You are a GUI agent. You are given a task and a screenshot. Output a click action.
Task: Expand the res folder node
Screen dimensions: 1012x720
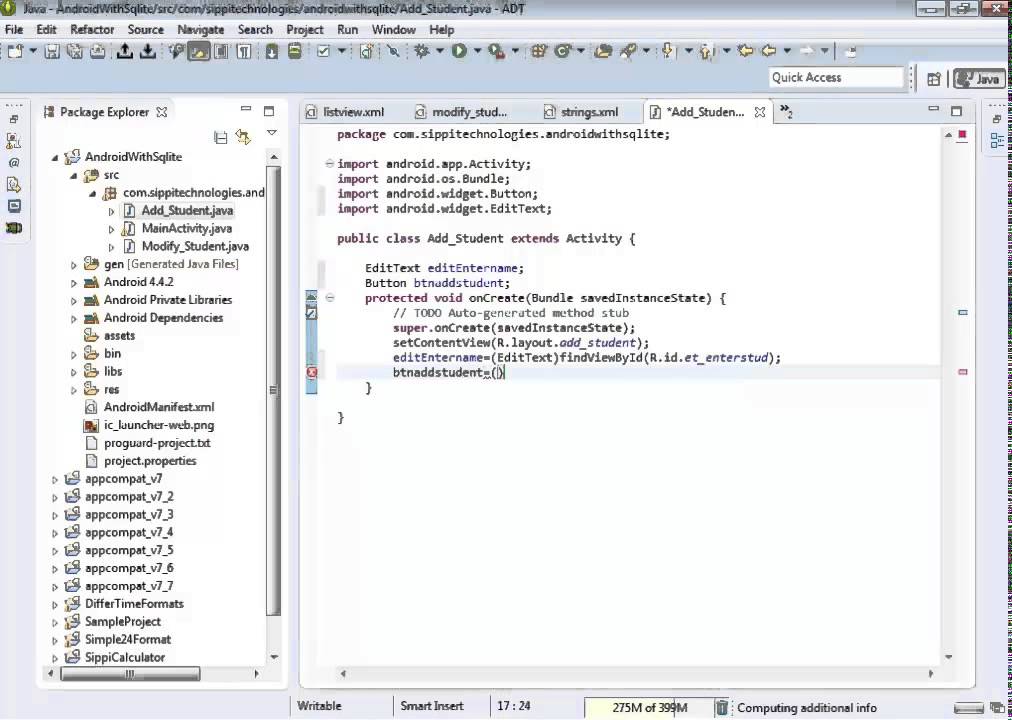tap(74, 390)
